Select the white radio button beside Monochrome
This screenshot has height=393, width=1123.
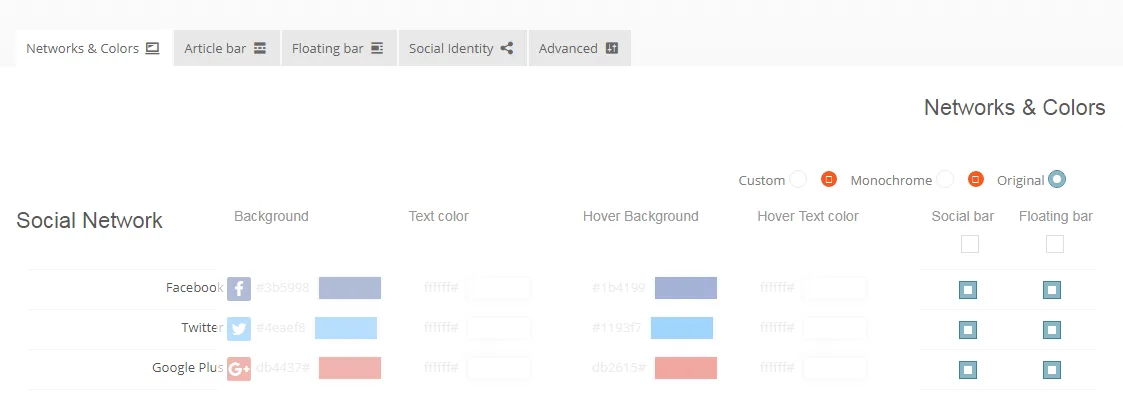[x=945, y=179]
